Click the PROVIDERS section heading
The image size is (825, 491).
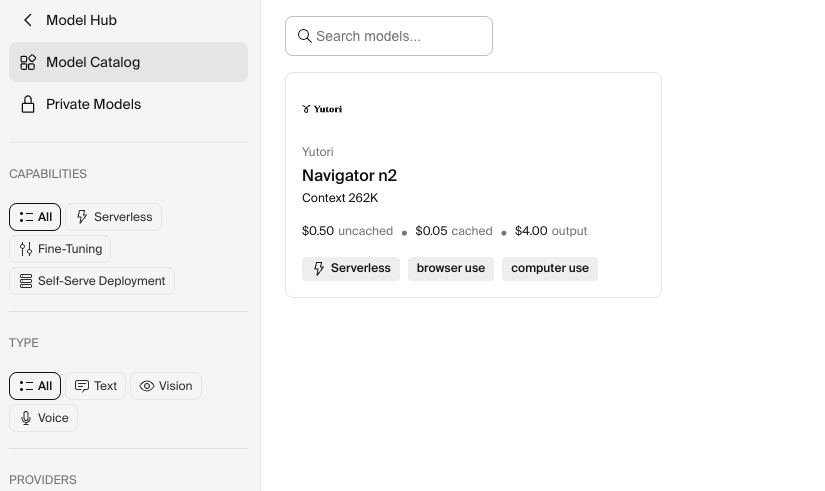(43, 480)
